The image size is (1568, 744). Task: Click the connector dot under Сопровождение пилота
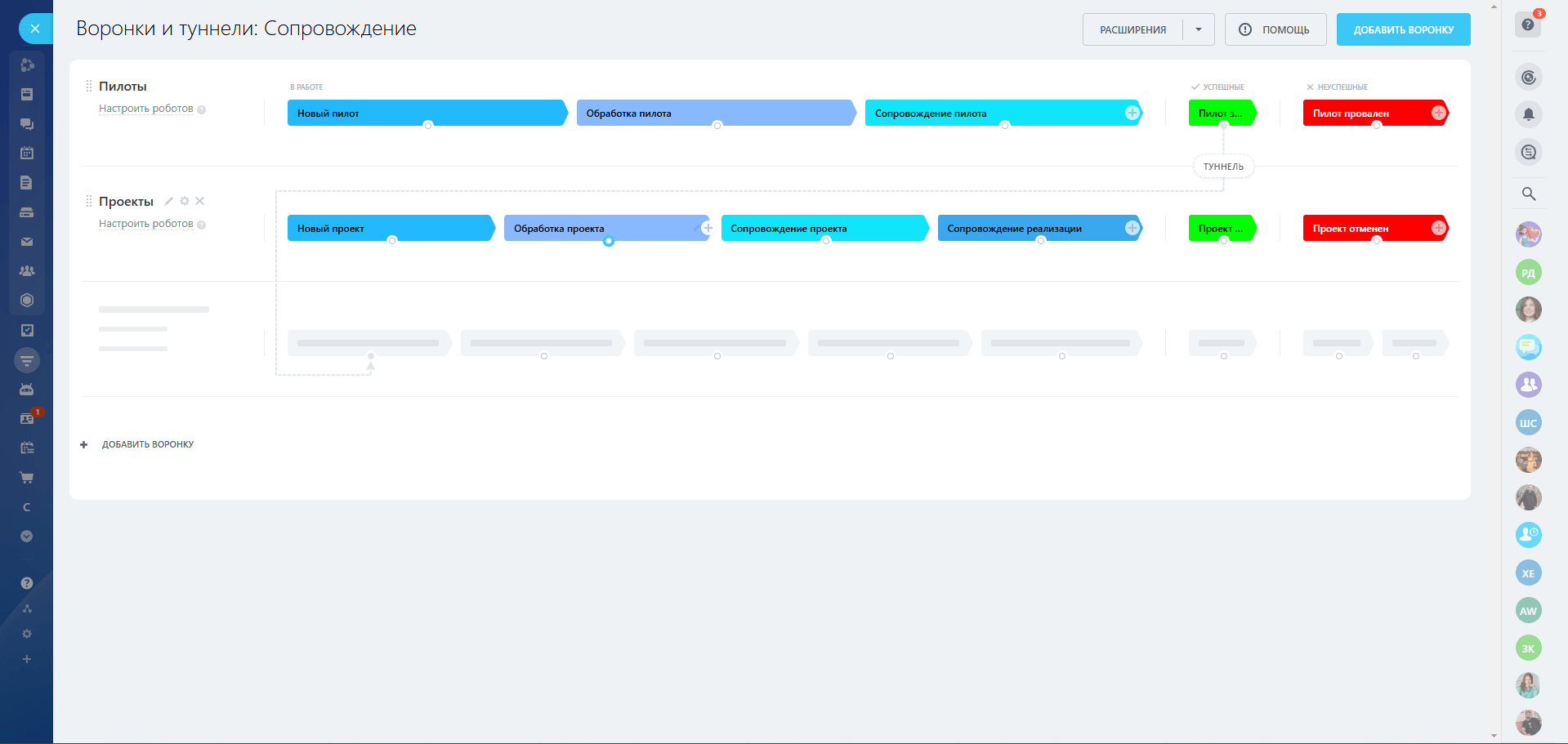pyautogui.click(x=1005, y=126)
